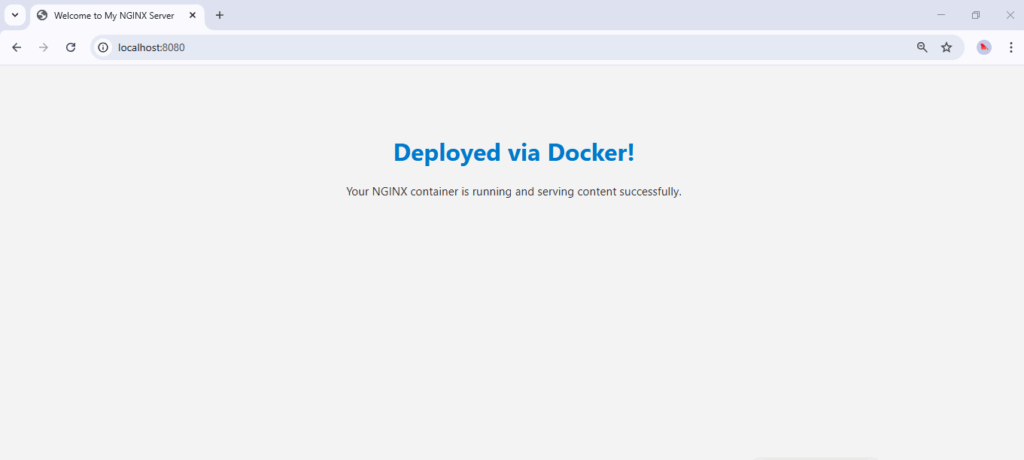The width and height of the screenshot is (1024, 460).
Task: Close the browser window
Action: click(1009, 15)
